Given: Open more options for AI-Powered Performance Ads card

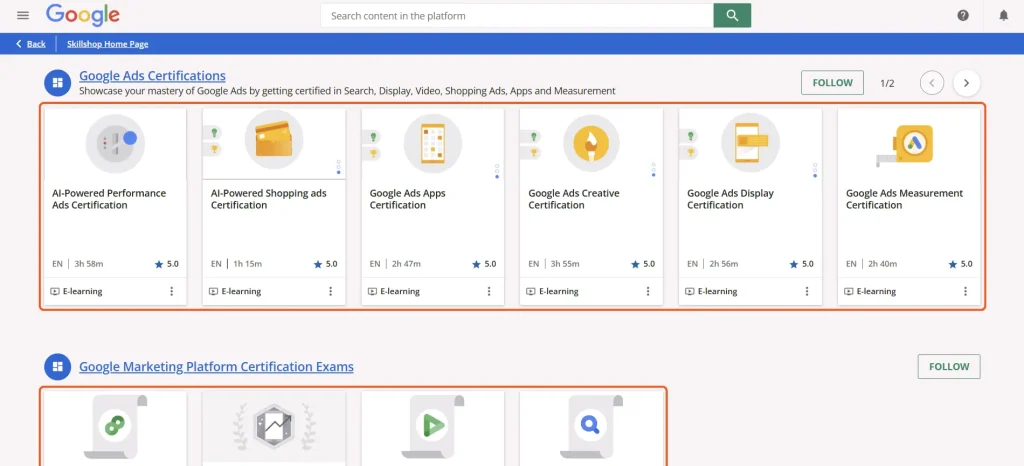Looking at the screenshot, I should 172,291.
